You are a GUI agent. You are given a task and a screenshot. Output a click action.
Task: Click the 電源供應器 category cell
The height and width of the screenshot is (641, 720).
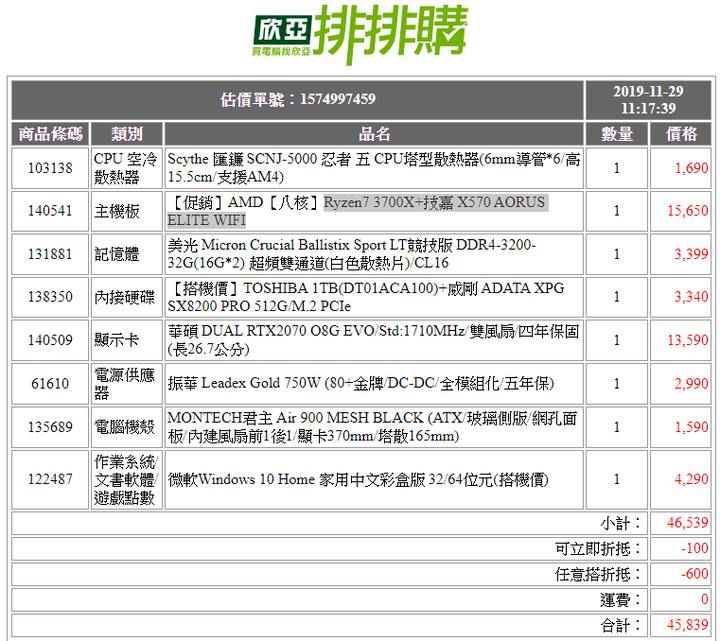click(x=127, y=383)
